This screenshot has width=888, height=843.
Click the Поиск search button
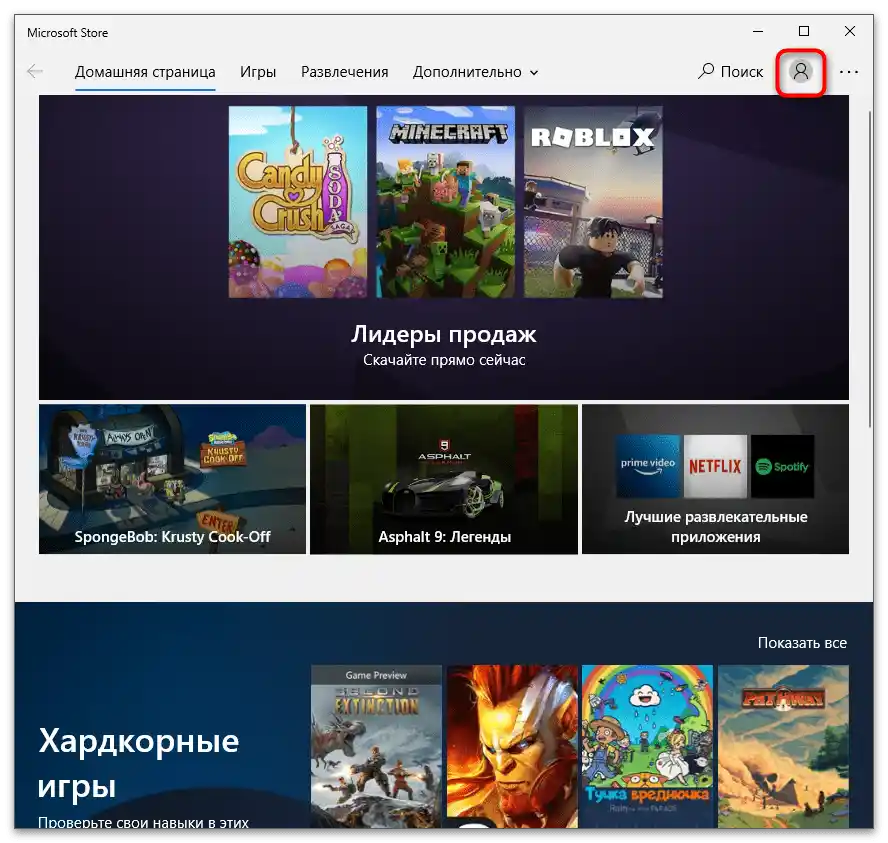pyautogui.click(x=730, y=71)
